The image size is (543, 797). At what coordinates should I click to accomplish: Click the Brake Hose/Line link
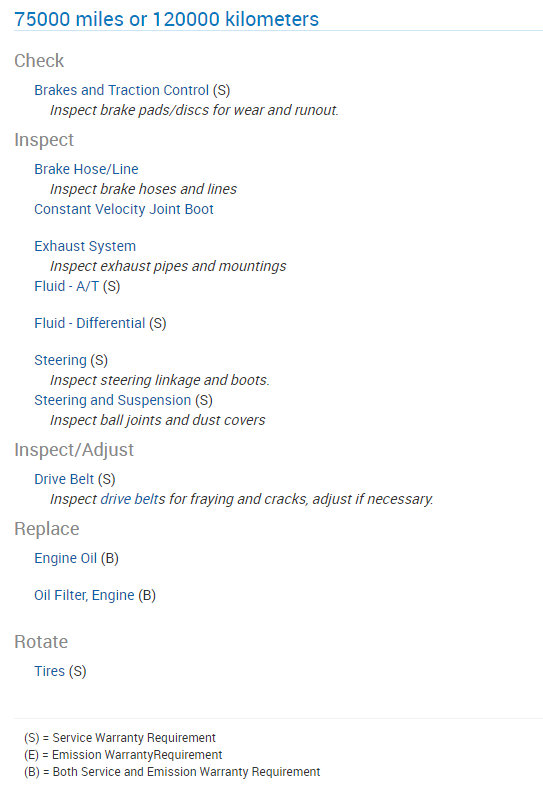coord(86,169)
